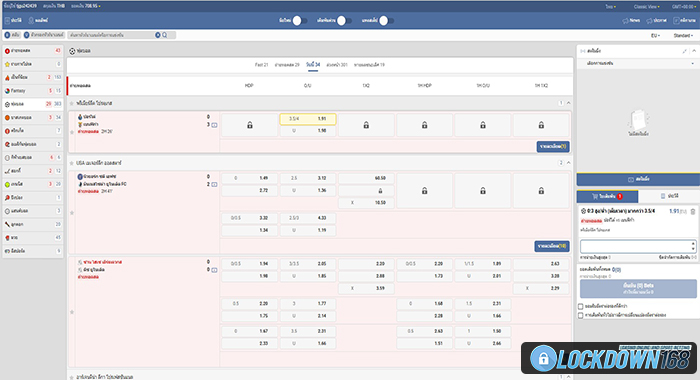Click the leftmost document link in header
Viewport: 700px width, 380px height.
coord(13,21)
